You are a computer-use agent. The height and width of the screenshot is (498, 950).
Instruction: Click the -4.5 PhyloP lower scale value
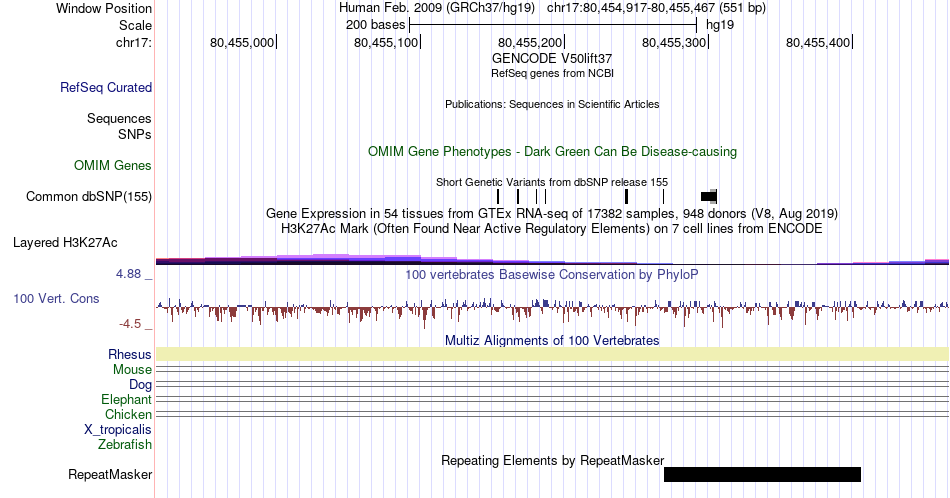pos(130,324)
